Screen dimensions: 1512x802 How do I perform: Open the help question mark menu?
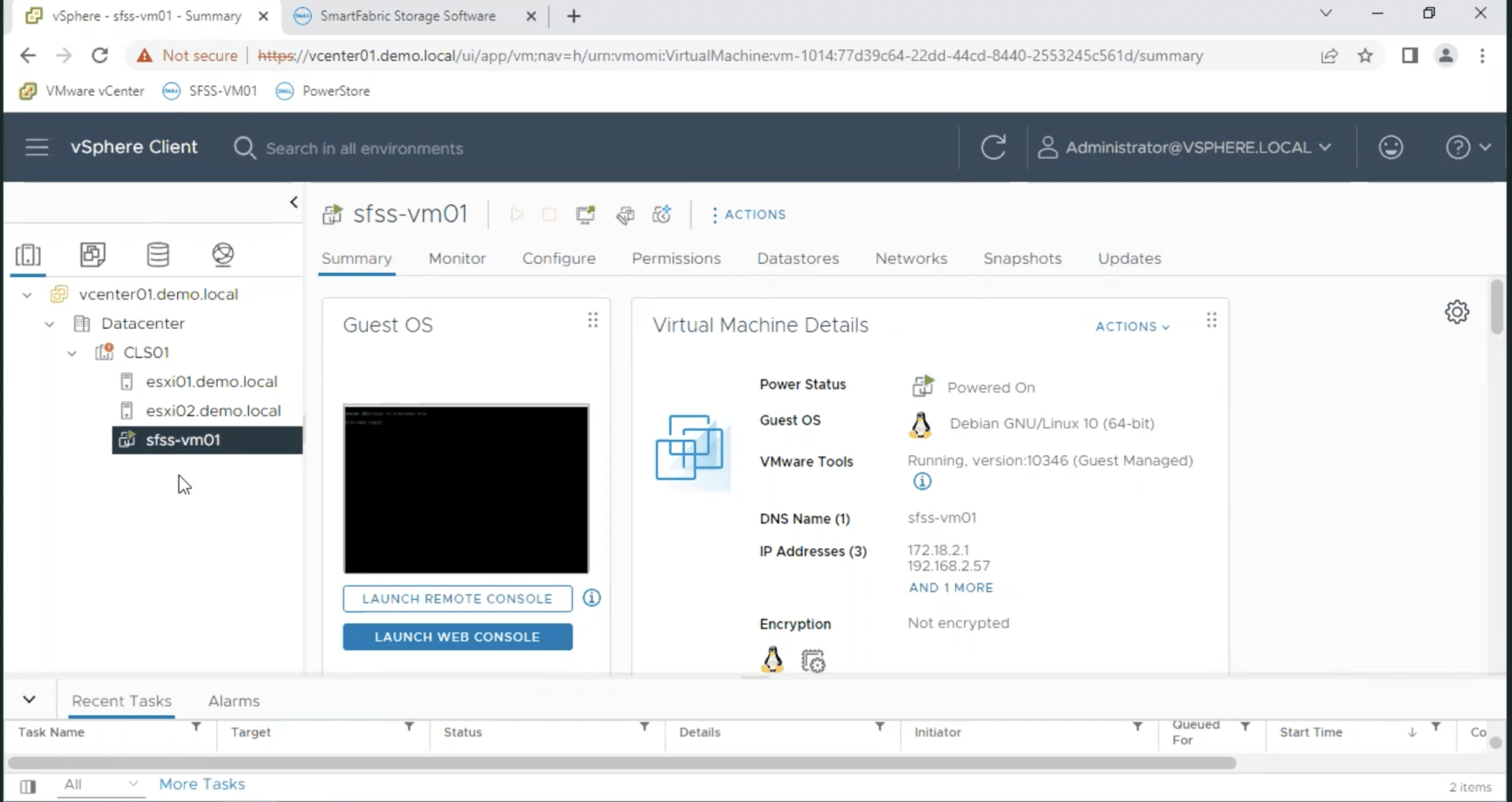1468,147
